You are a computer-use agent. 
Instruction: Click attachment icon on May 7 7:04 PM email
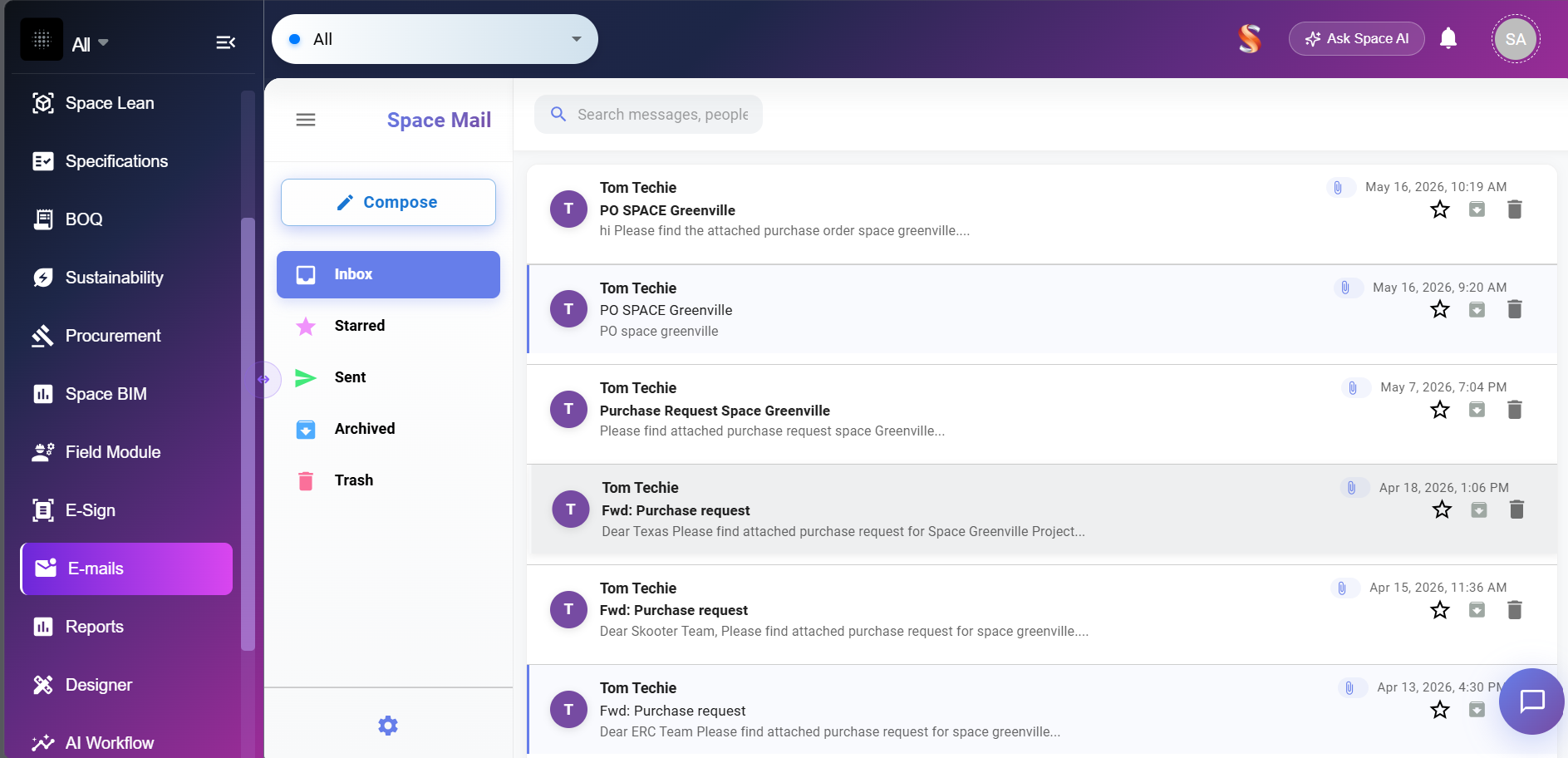[x=1353, y=388]
